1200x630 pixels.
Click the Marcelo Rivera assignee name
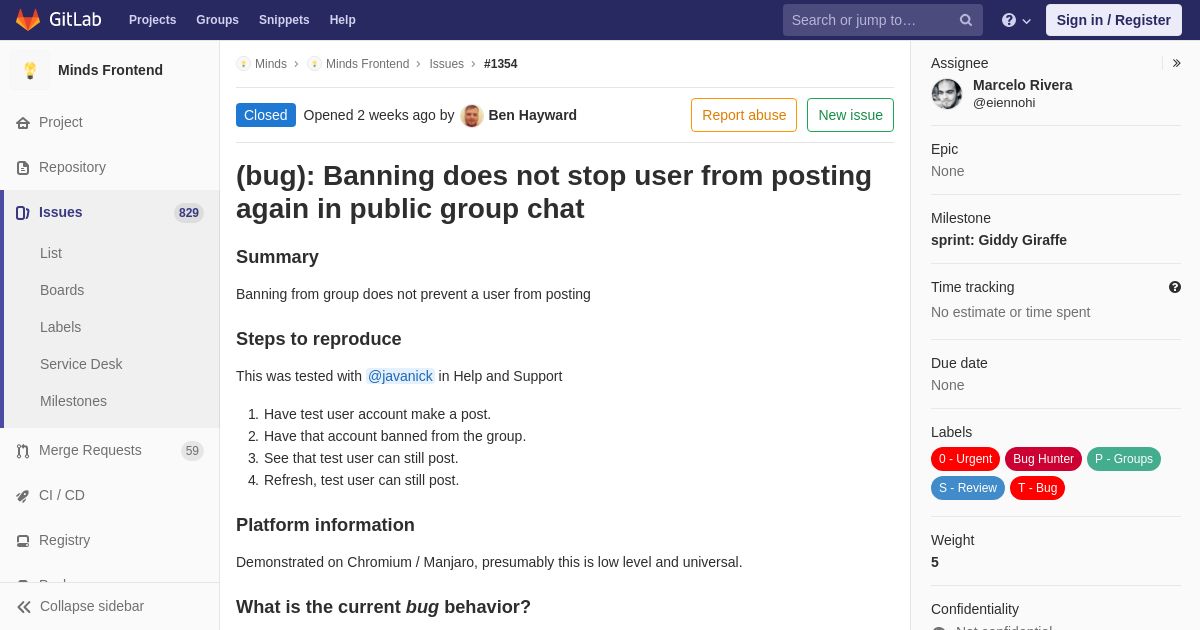tap(1023, 85)
